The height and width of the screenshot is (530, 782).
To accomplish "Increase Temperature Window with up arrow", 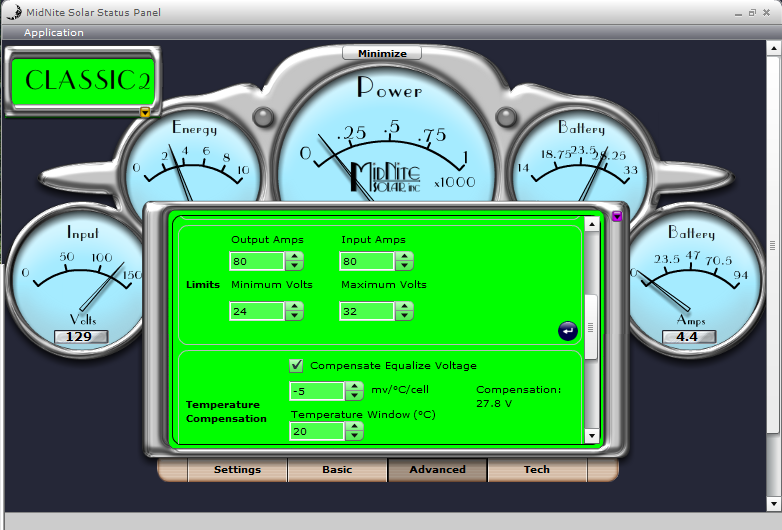I will click(354, 427).
